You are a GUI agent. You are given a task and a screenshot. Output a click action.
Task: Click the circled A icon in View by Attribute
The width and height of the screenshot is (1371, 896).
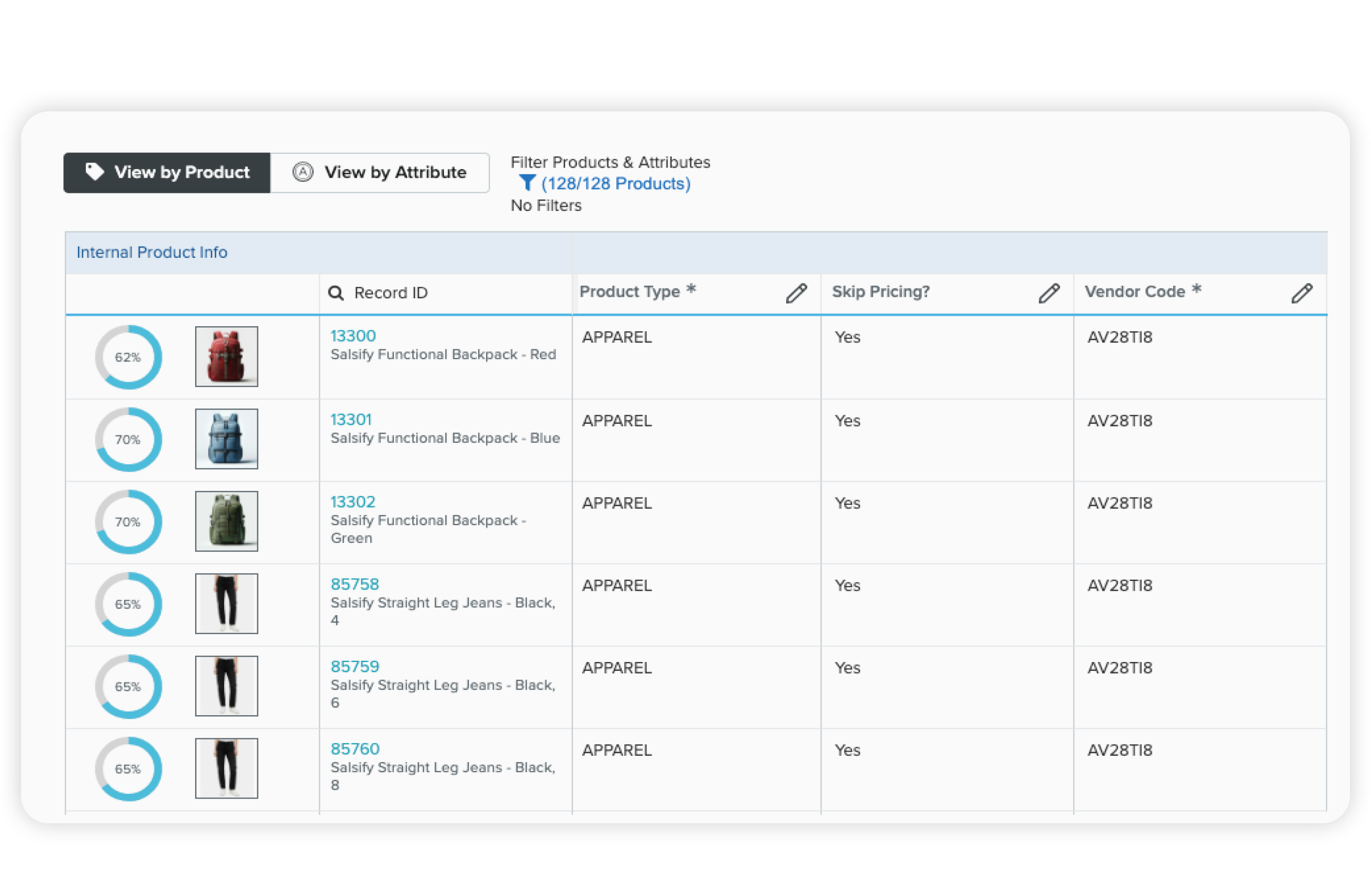point(303,172)
